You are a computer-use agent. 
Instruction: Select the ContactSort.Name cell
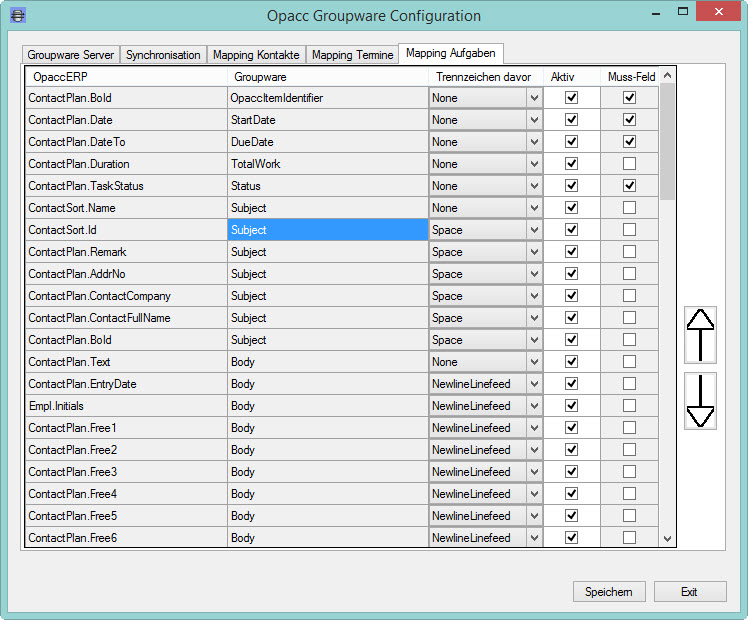[x=126, y=207]
